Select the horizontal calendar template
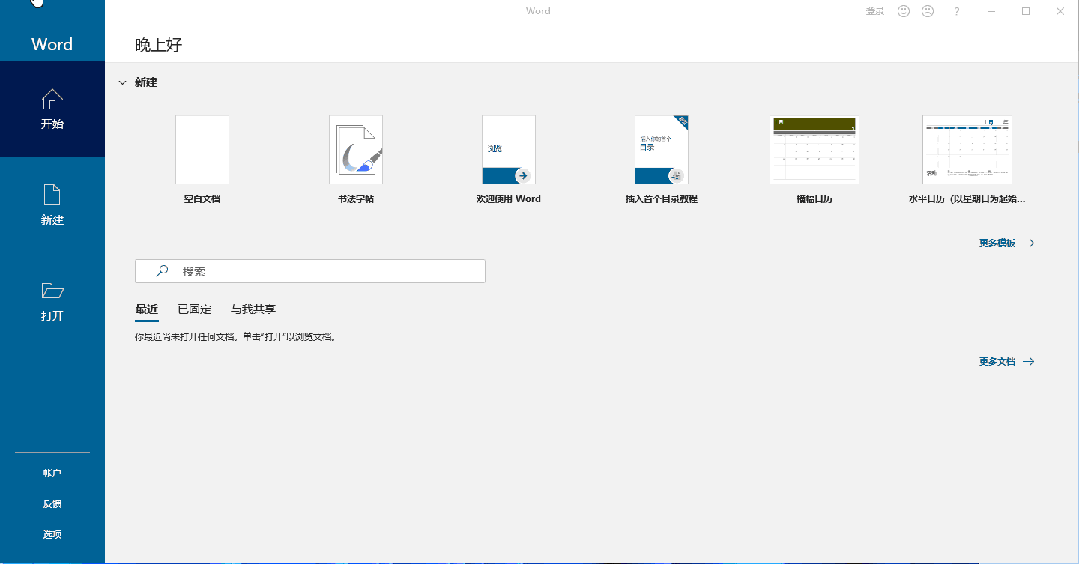 (967, 150)
